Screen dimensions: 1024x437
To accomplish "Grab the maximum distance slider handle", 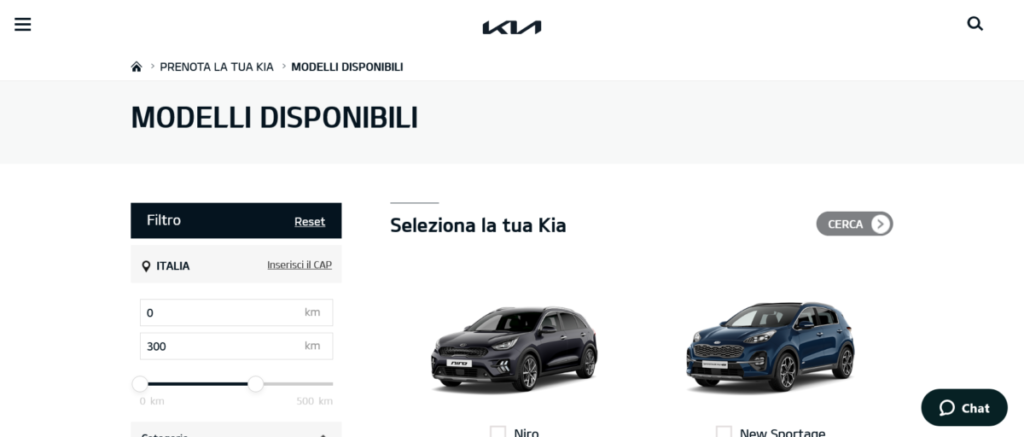I will (256, 384).
